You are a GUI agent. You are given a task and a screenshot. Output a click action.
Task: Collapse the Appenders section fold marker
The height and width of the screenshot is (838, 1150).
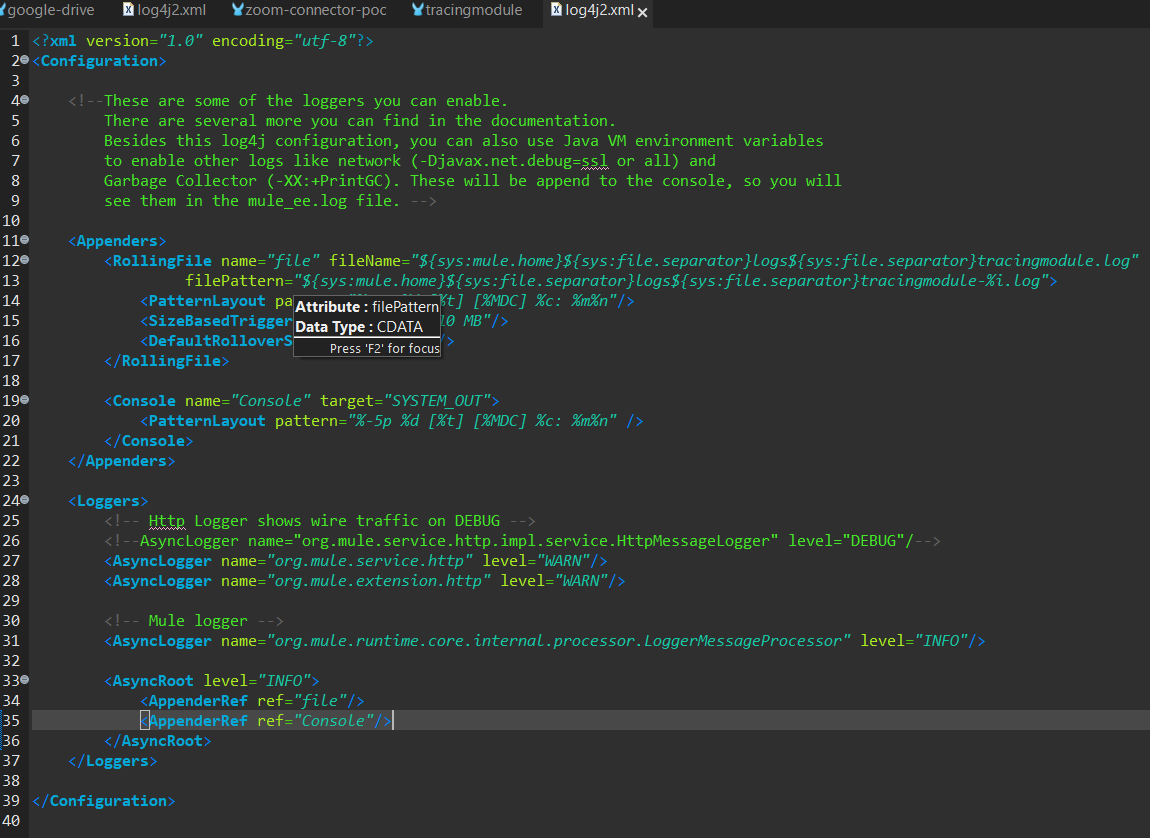pos(25,241)
